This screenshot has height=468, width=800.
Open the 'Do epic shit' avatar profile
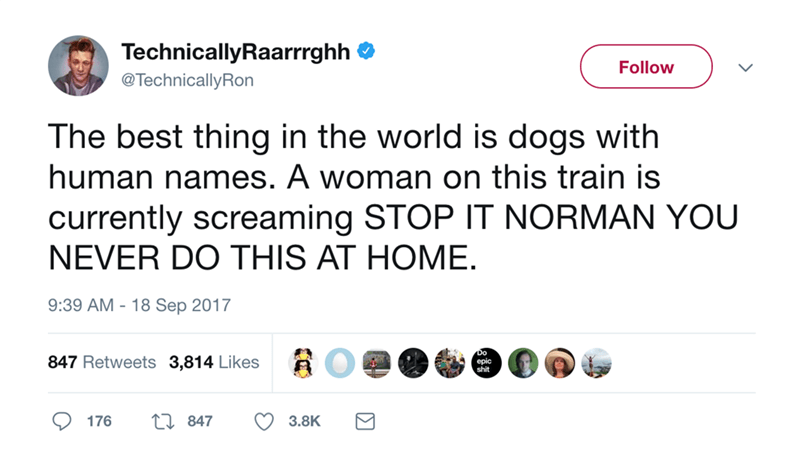pyautogui.click(x=485, y=363)
